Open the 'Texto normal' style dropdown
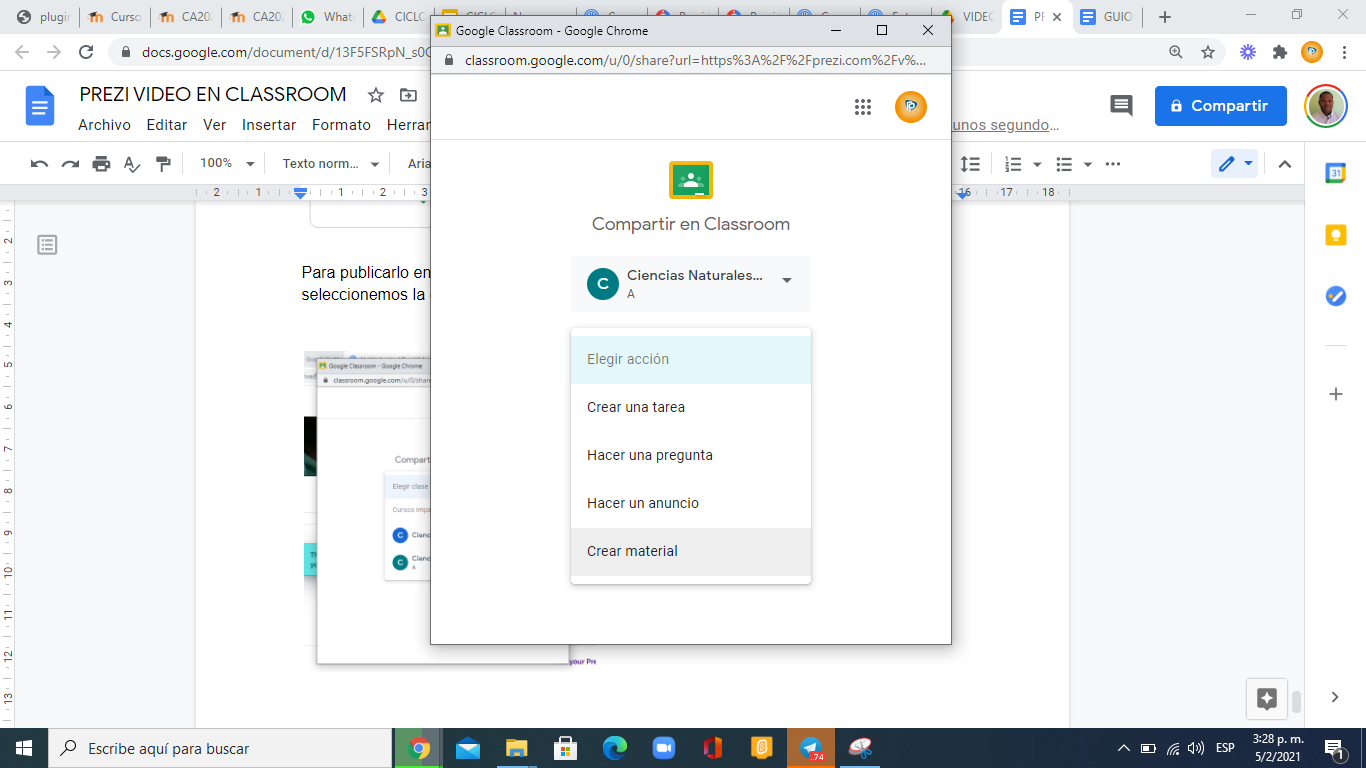This screenshot has width=1366, height=768. tap(330, 164)
